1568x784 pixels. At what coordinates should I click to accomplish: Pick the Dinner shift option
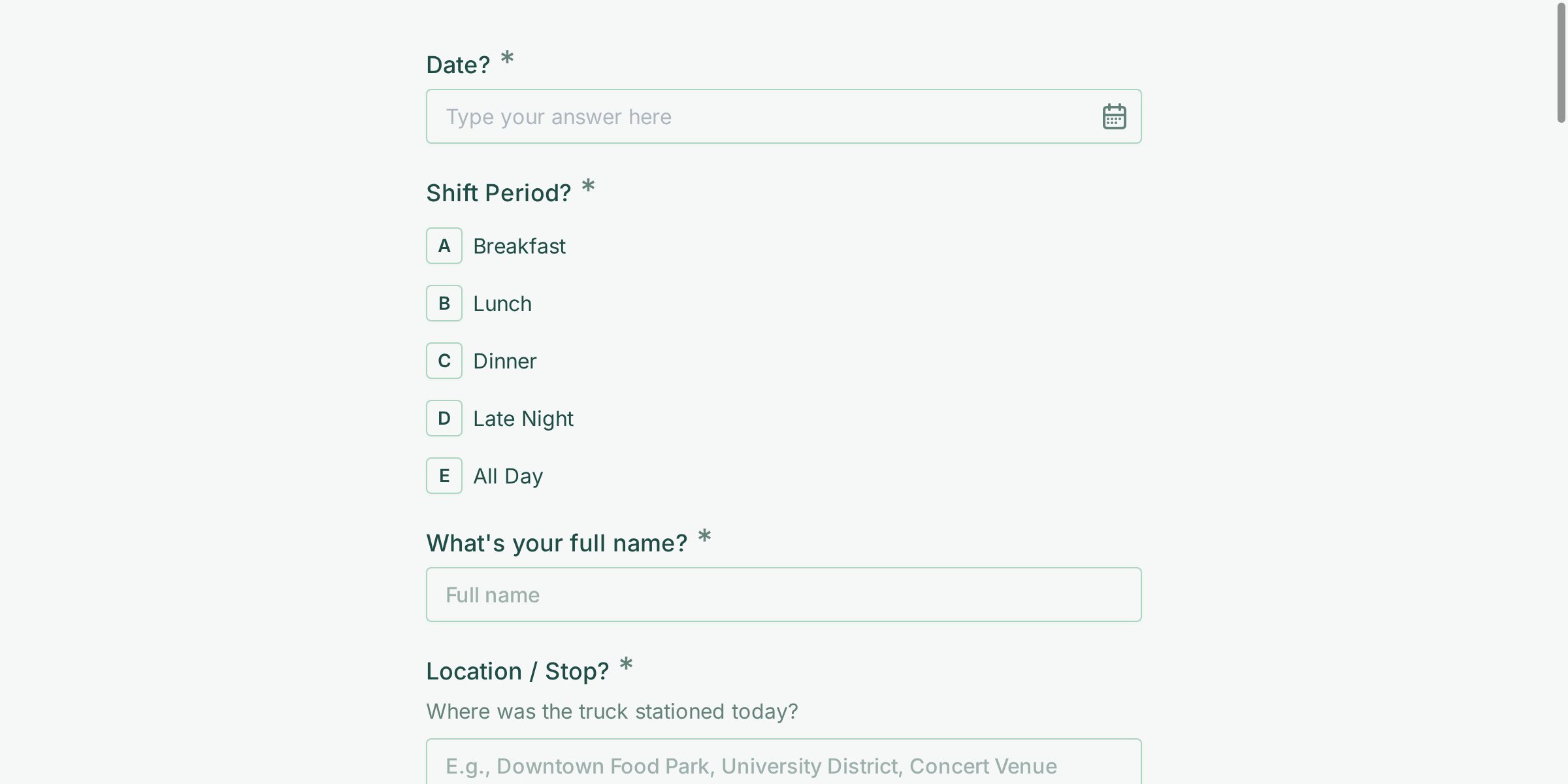point(505,361)
